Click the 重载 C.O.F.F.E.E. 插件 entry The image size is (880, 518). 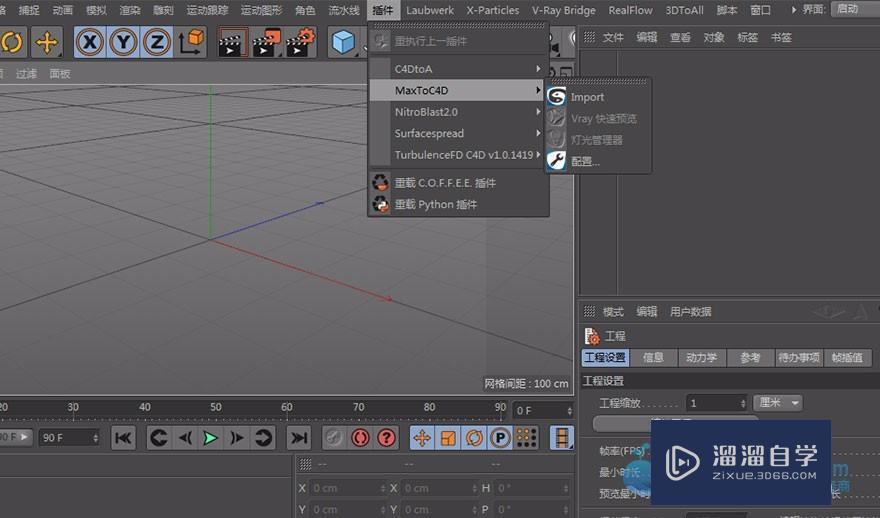tap(445, 183)
